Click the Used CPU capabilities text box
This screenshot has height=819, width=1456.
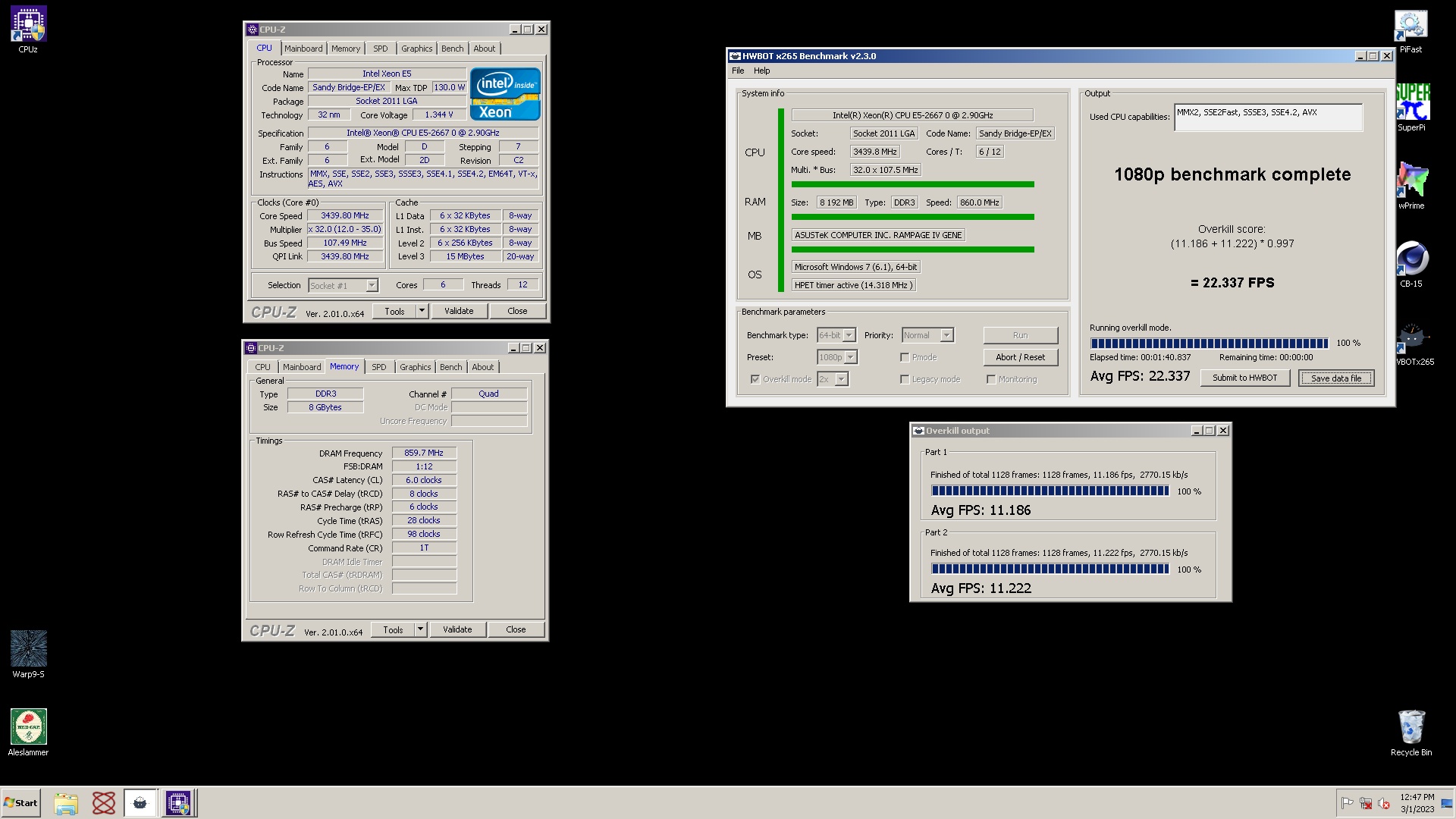click(x=1269, y=117)
